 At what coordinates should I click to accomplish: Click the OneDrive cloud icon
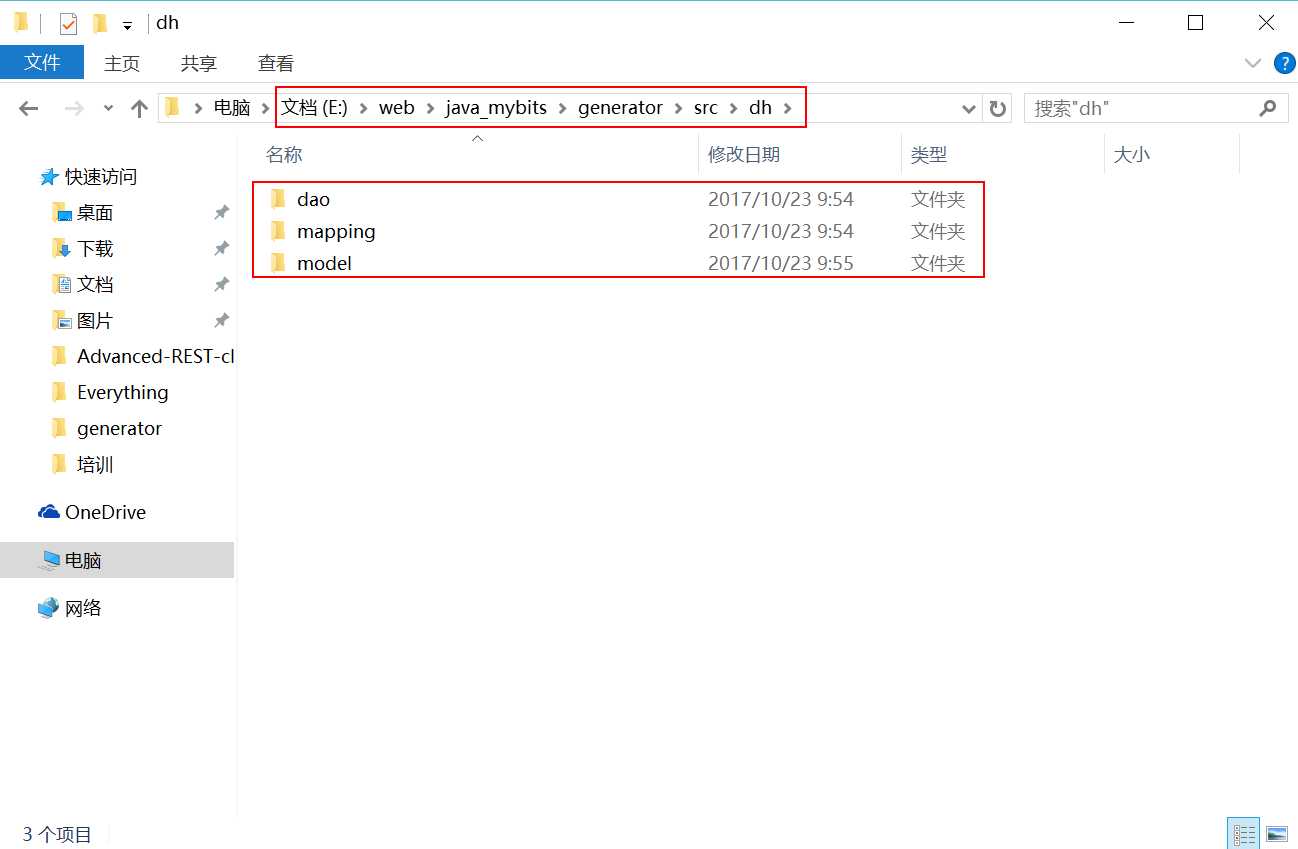pyautogui.click(x=49, y=512)
